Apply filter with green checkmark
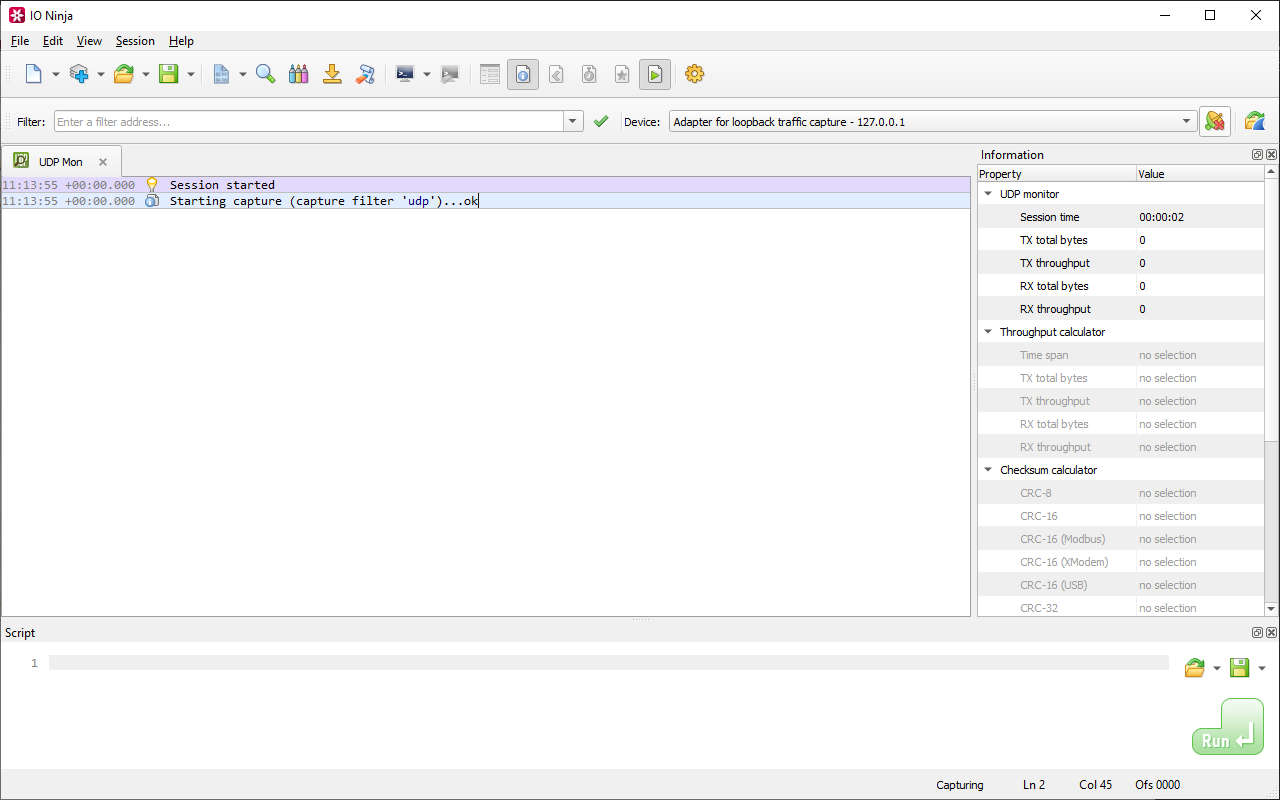 pyautogui.click(x=601, y=121)
